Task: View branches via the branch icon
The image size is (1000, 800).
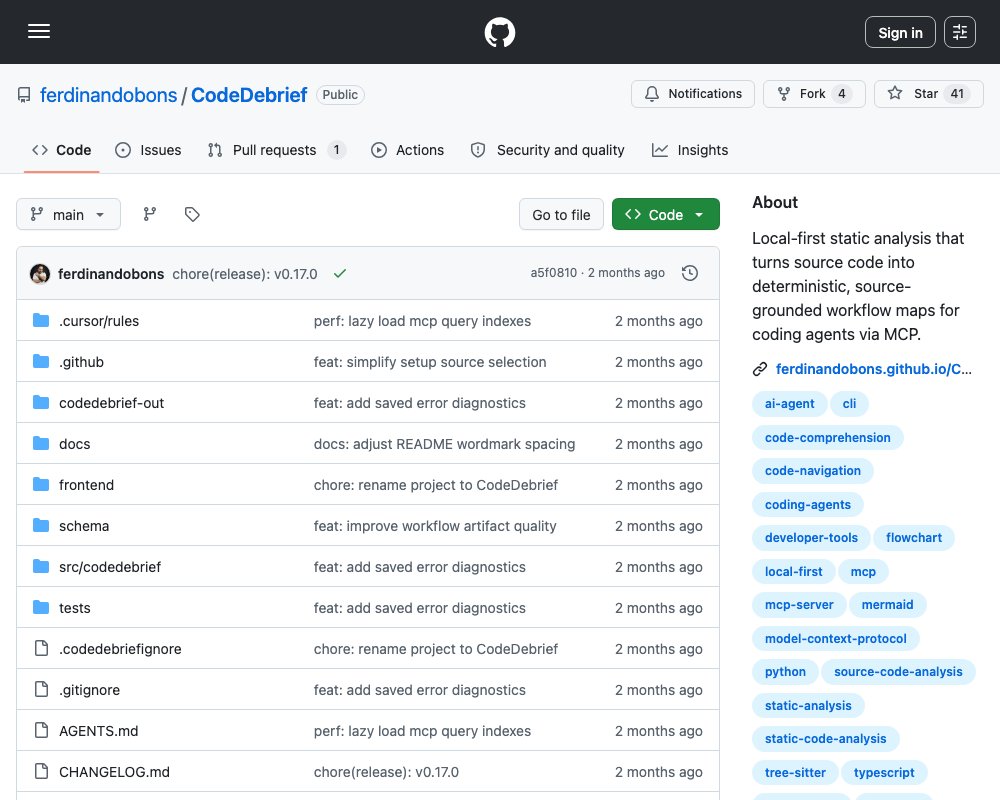Action: (150, 214)
